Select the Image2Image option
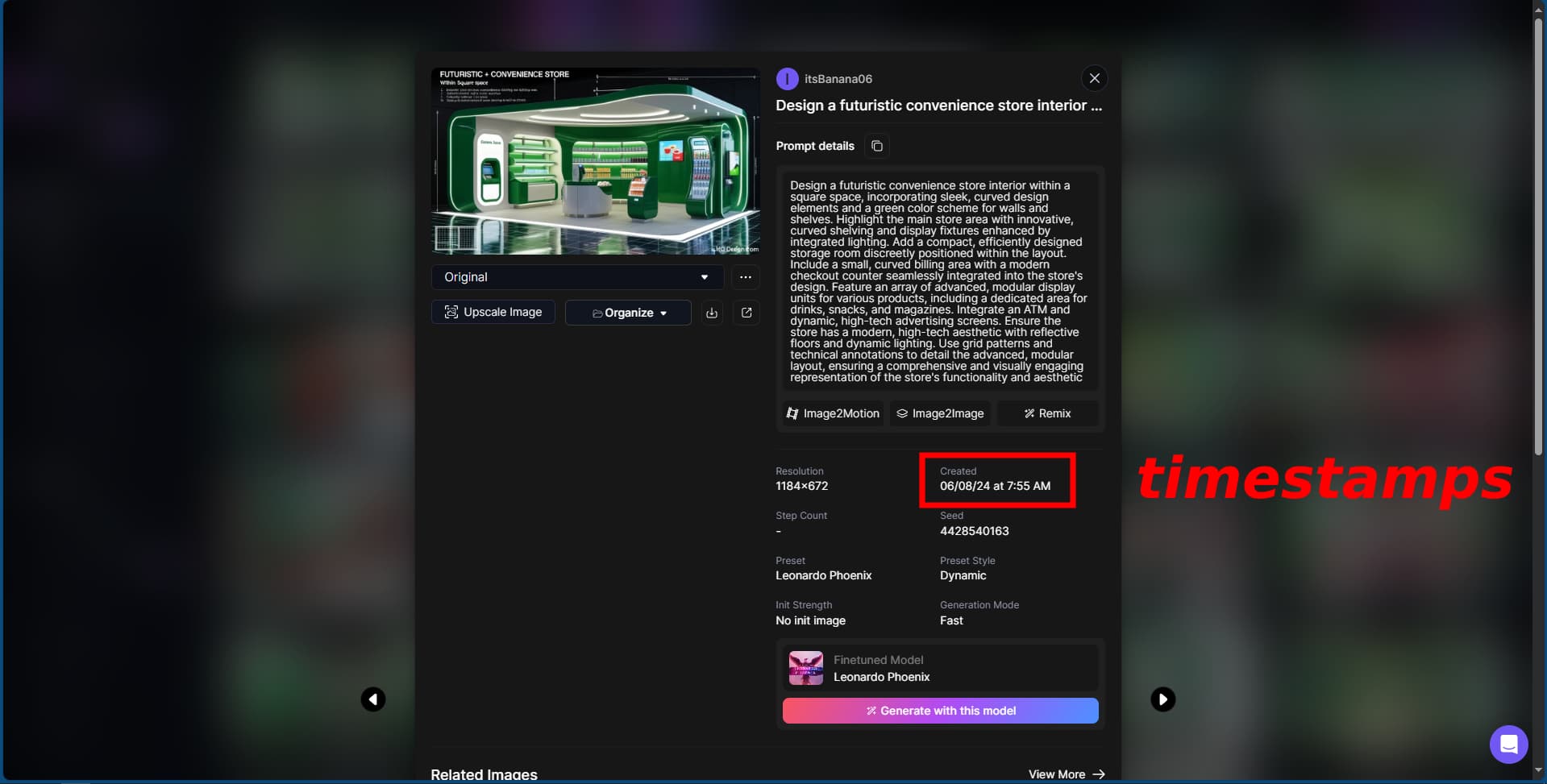 pos(940,413)
